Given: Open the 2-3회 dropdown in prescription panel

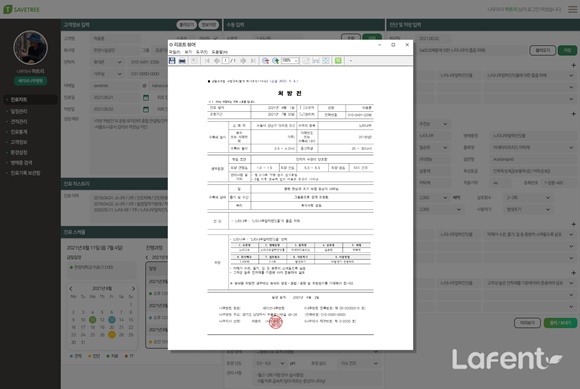Looking at the screenshot, I should point(527,198).
